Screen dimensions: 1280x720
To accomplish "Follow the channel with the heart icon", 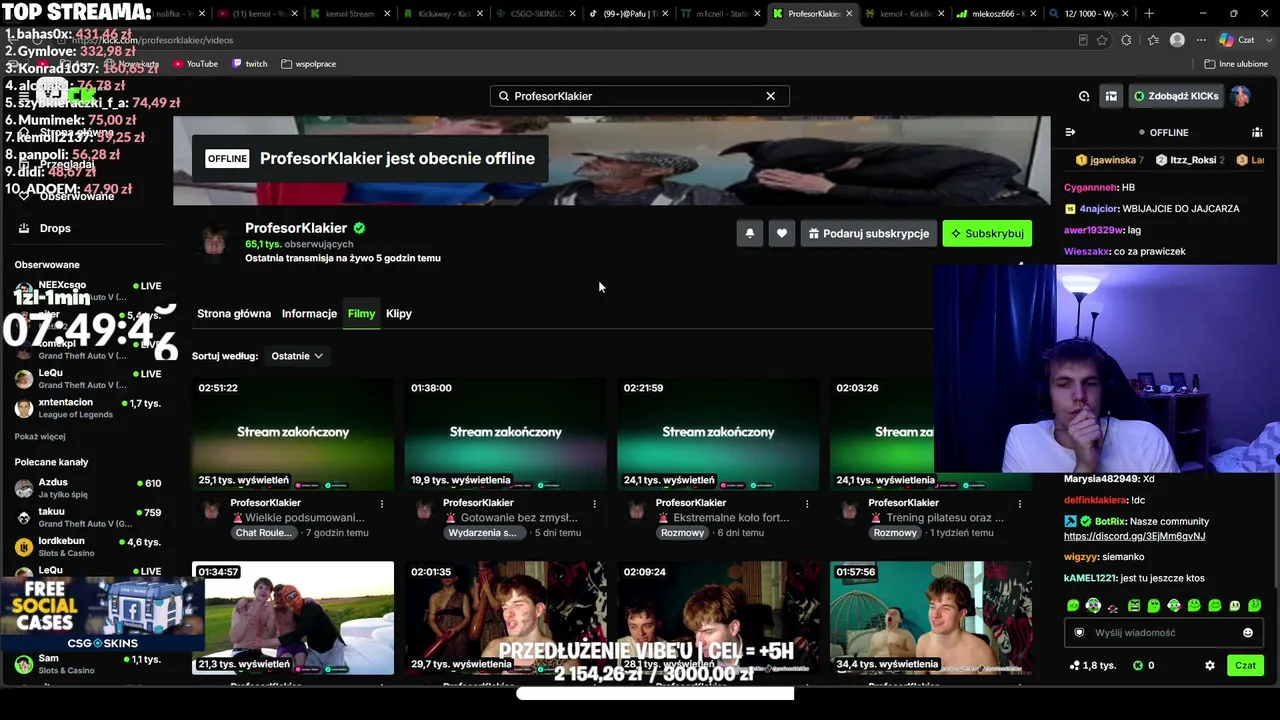I will point(782,233).
